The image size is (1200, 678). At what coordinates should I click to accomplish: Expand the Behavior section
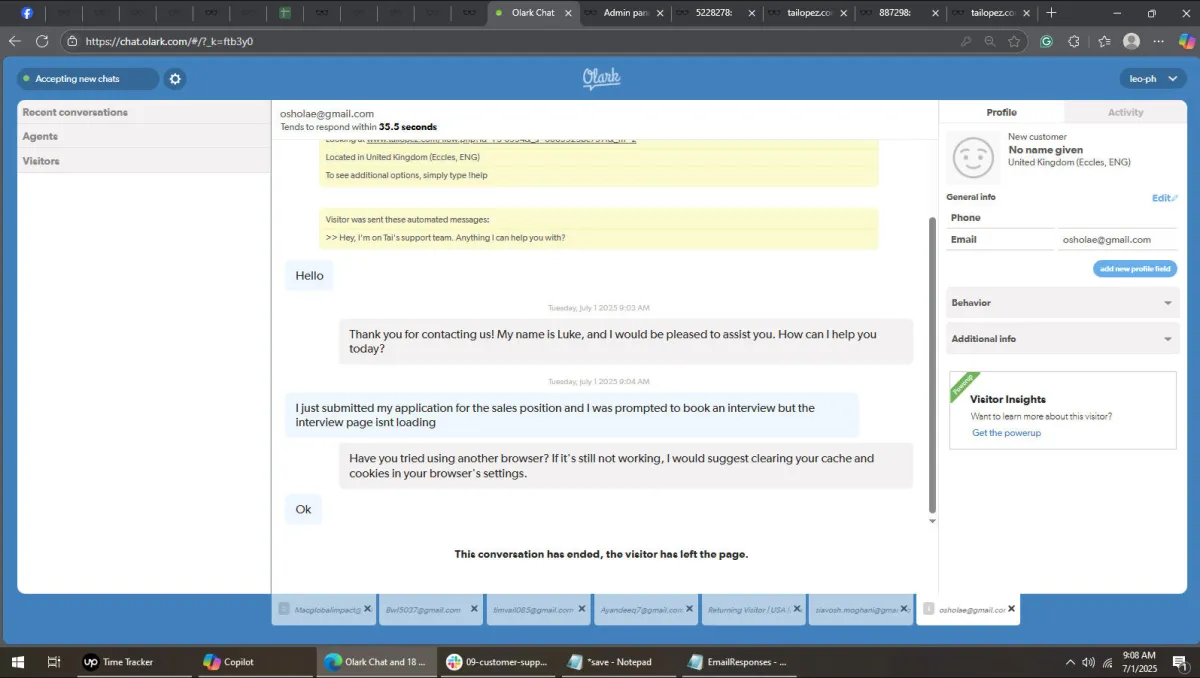1063,303
